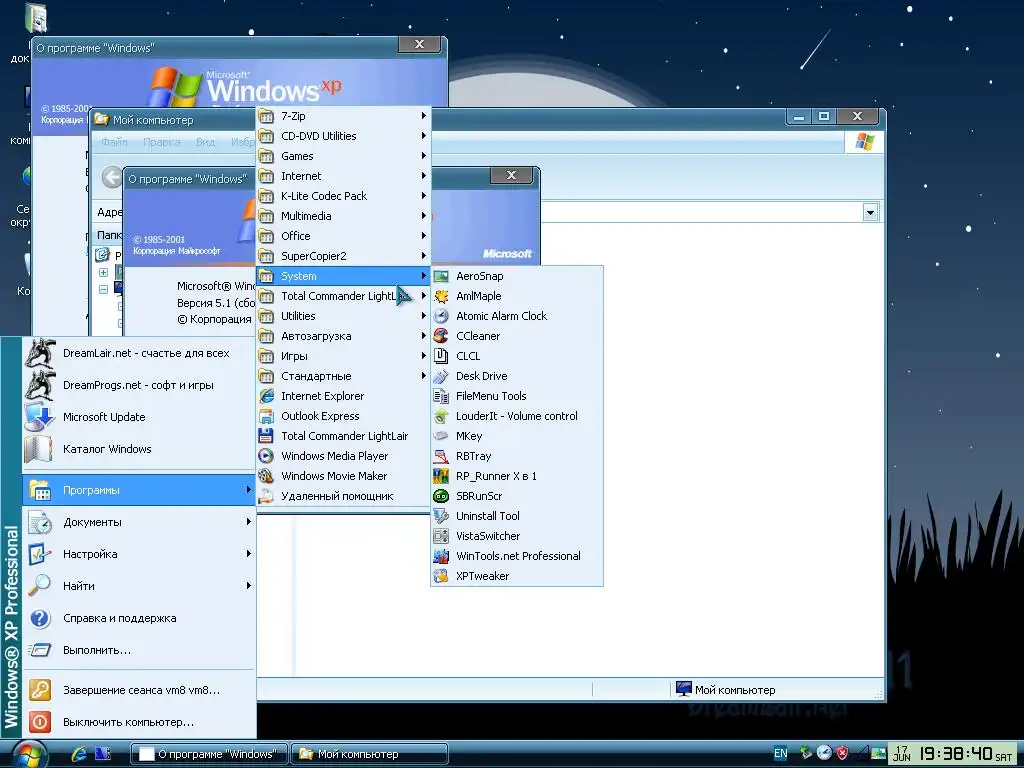Launch CCleaner from the menu
The height and width of the screenshot is (768, 1024).
(x=517, y=336)
